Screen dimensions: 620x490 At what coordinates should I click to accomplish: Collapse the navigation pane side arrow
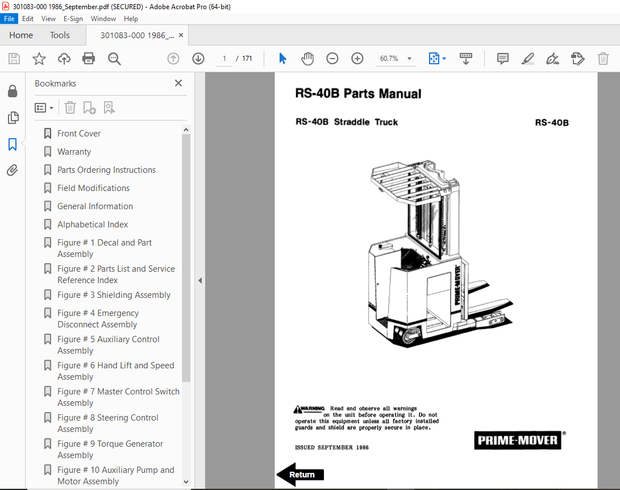(200, 280)
